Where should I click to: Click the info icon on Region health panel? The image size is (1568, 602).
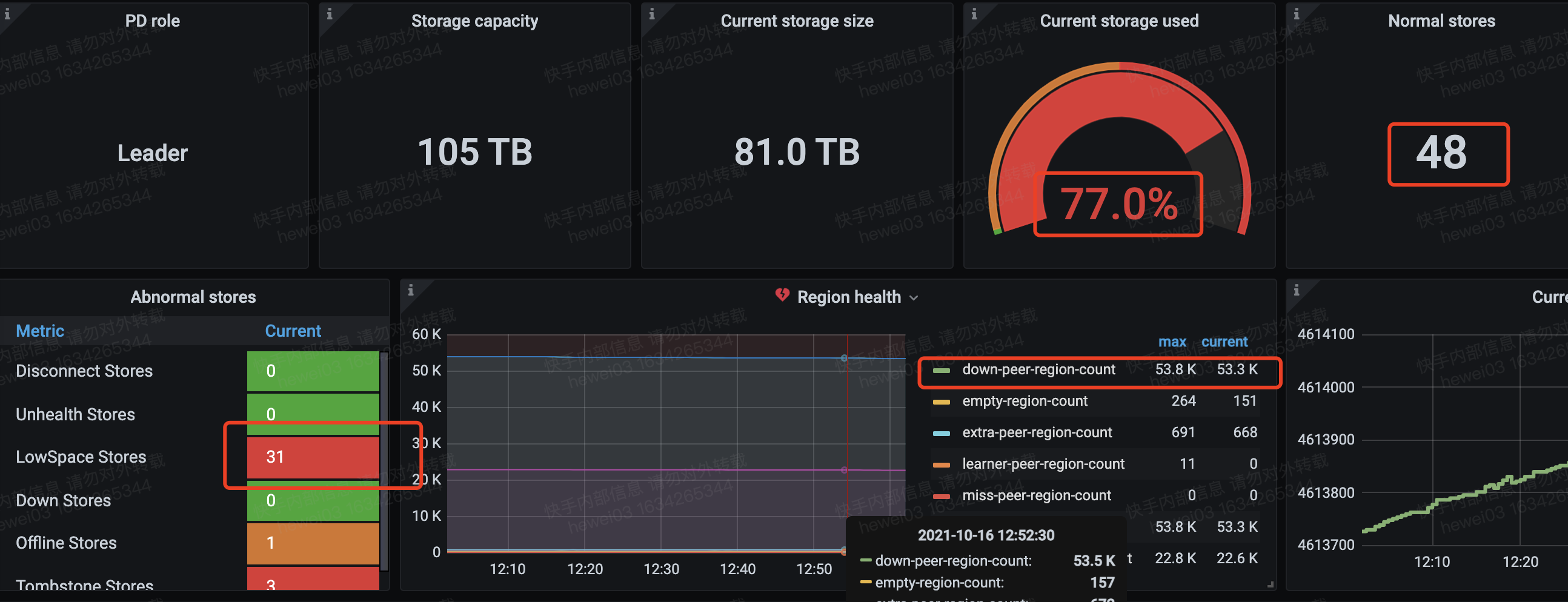pyautogui.click(x=411, y=289)
